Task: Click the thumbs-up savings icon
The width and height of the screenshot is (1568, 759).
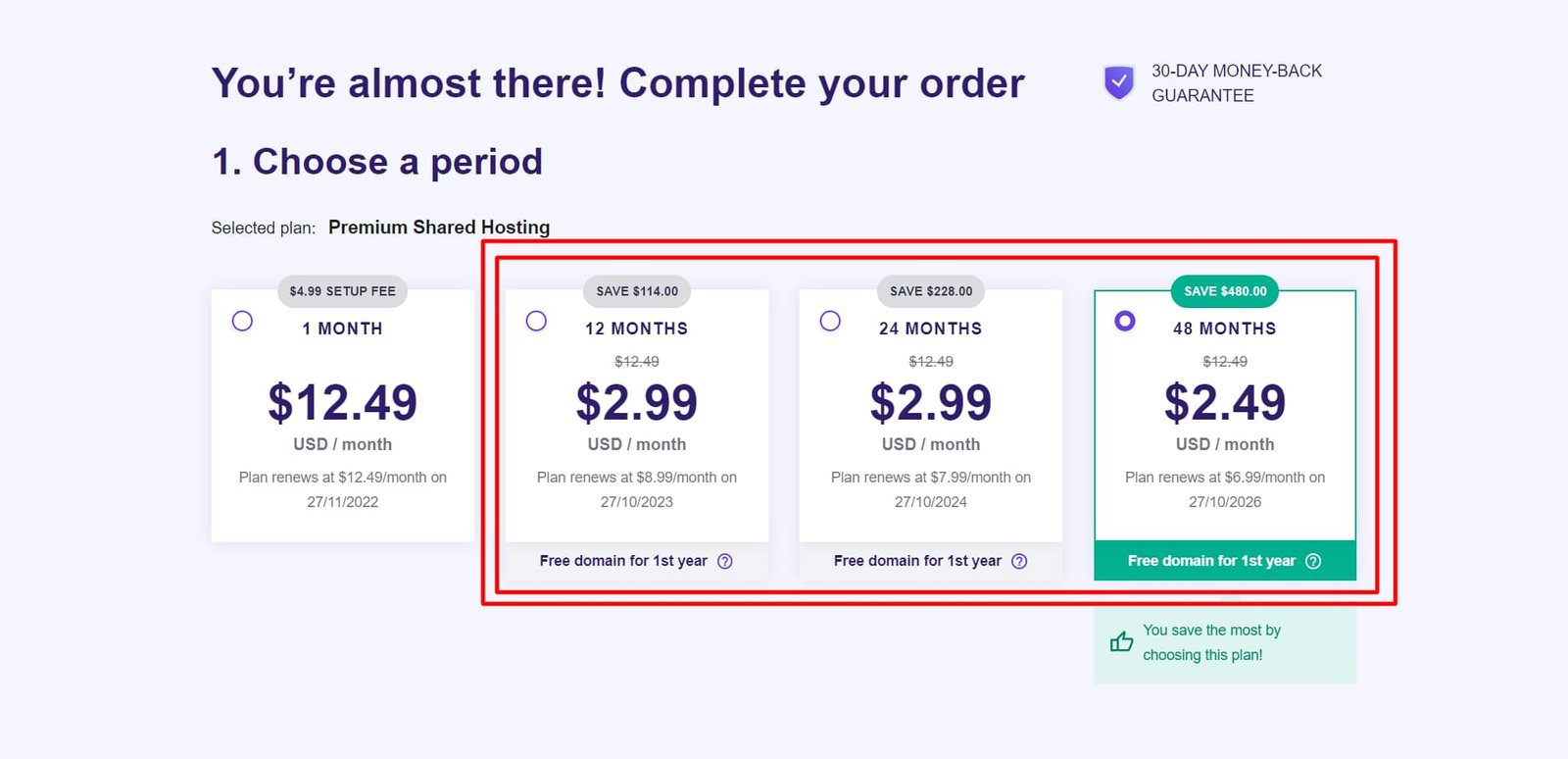Action: tap(1121, 642)
